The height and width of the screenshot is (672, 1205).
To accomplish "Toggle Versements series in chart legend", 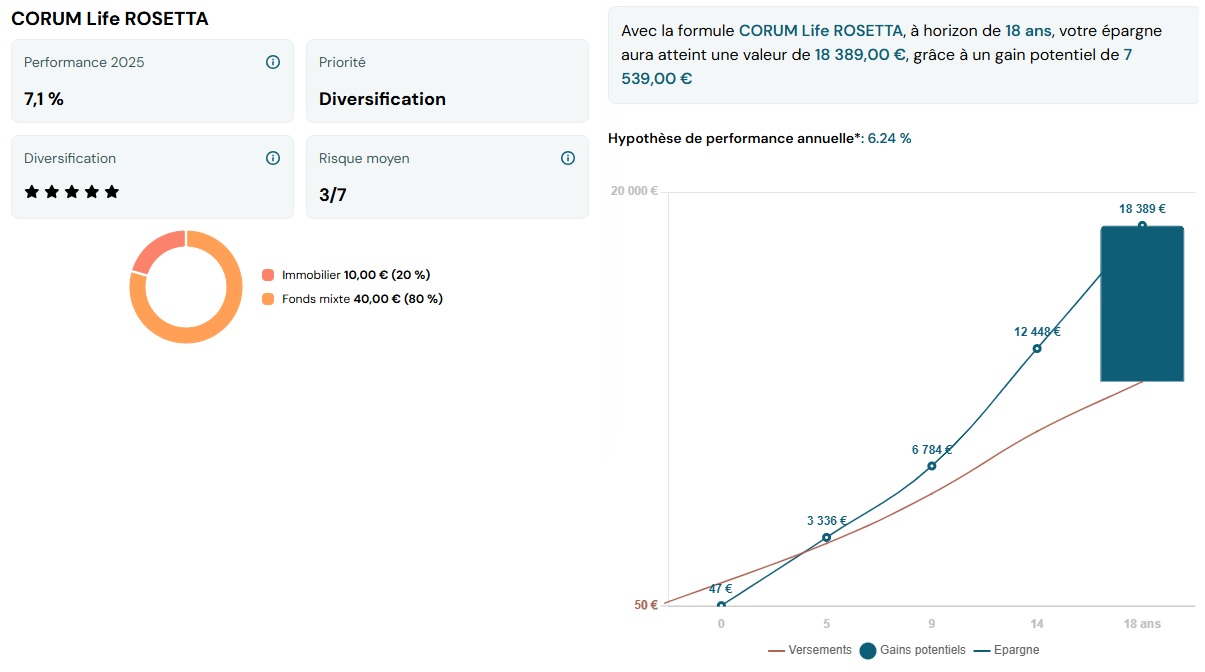I will click(x=810, y=650).
